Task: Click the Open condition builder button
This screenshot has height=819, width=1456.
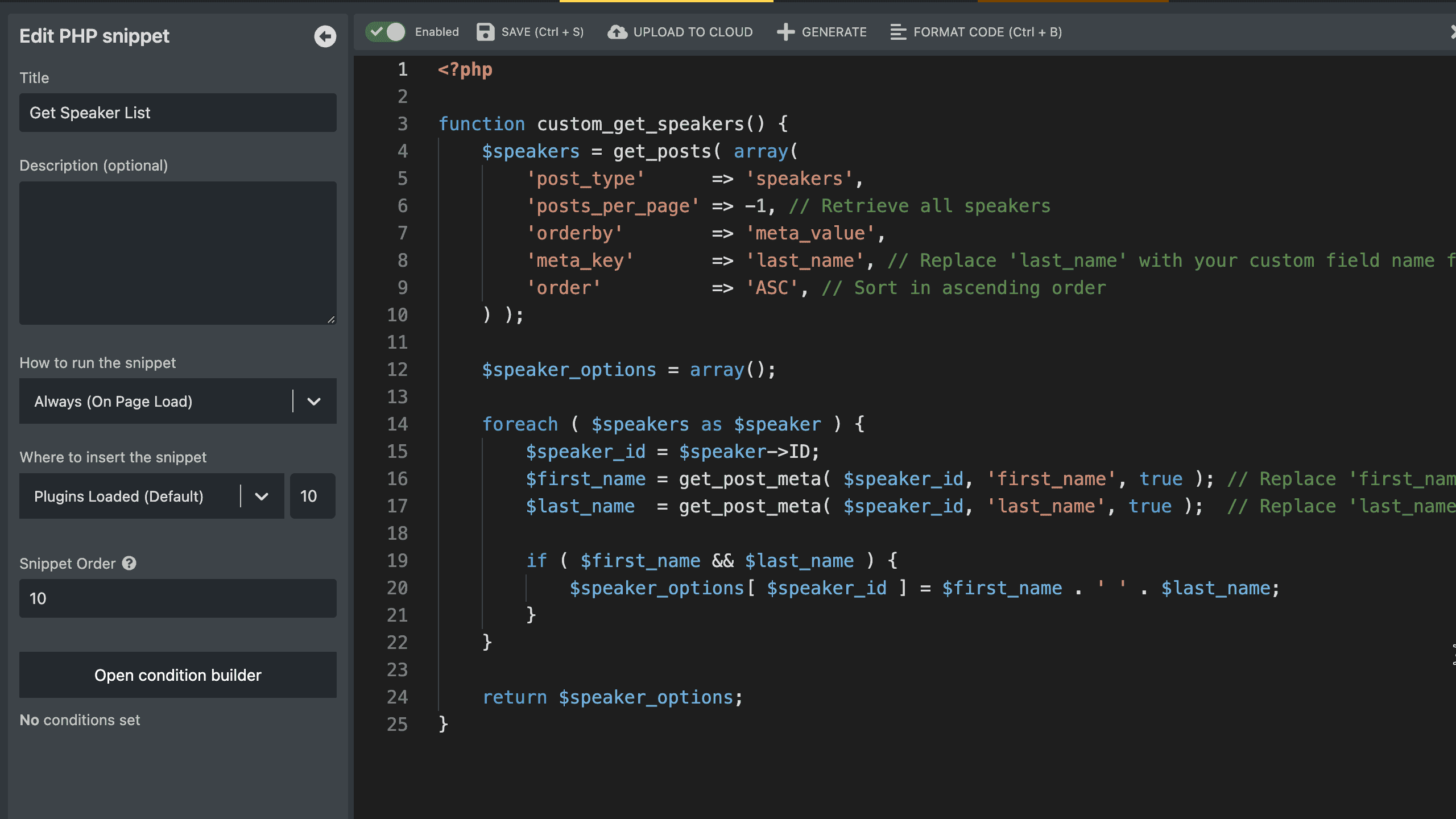Action: tap(177, 675)
